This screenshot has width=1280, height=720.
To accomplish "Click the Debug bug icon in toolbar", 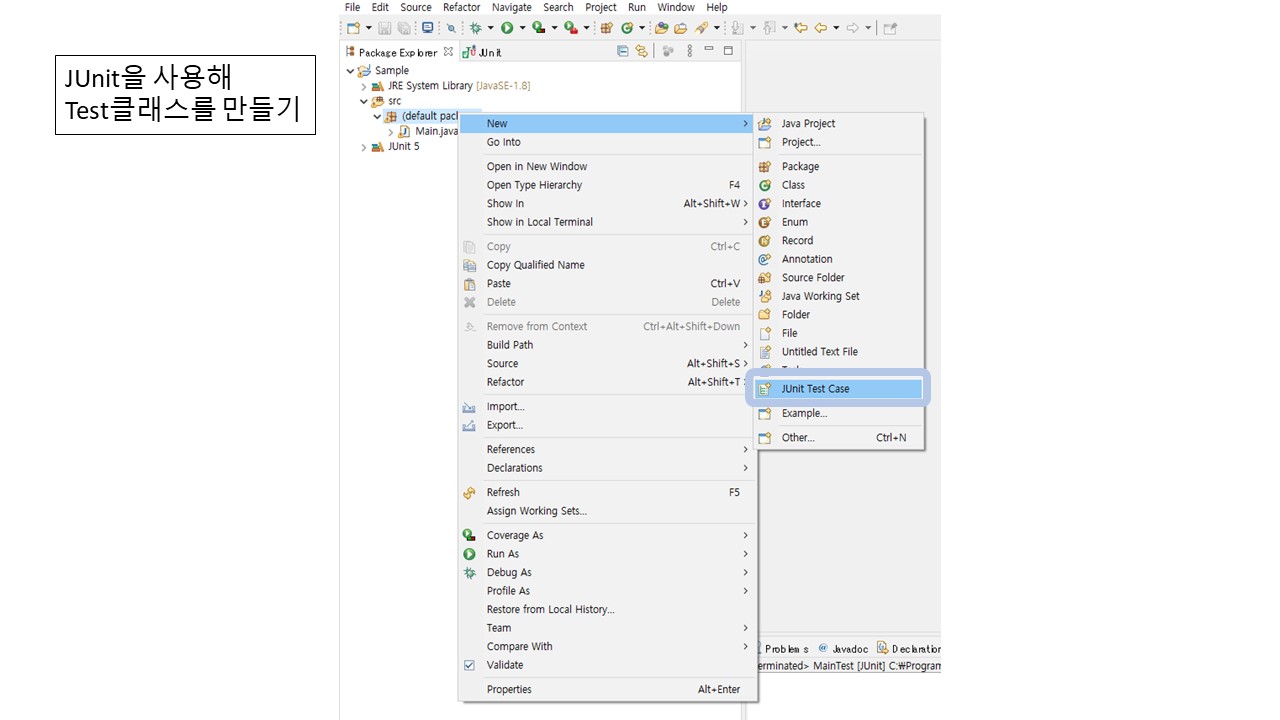I will 476,28.
